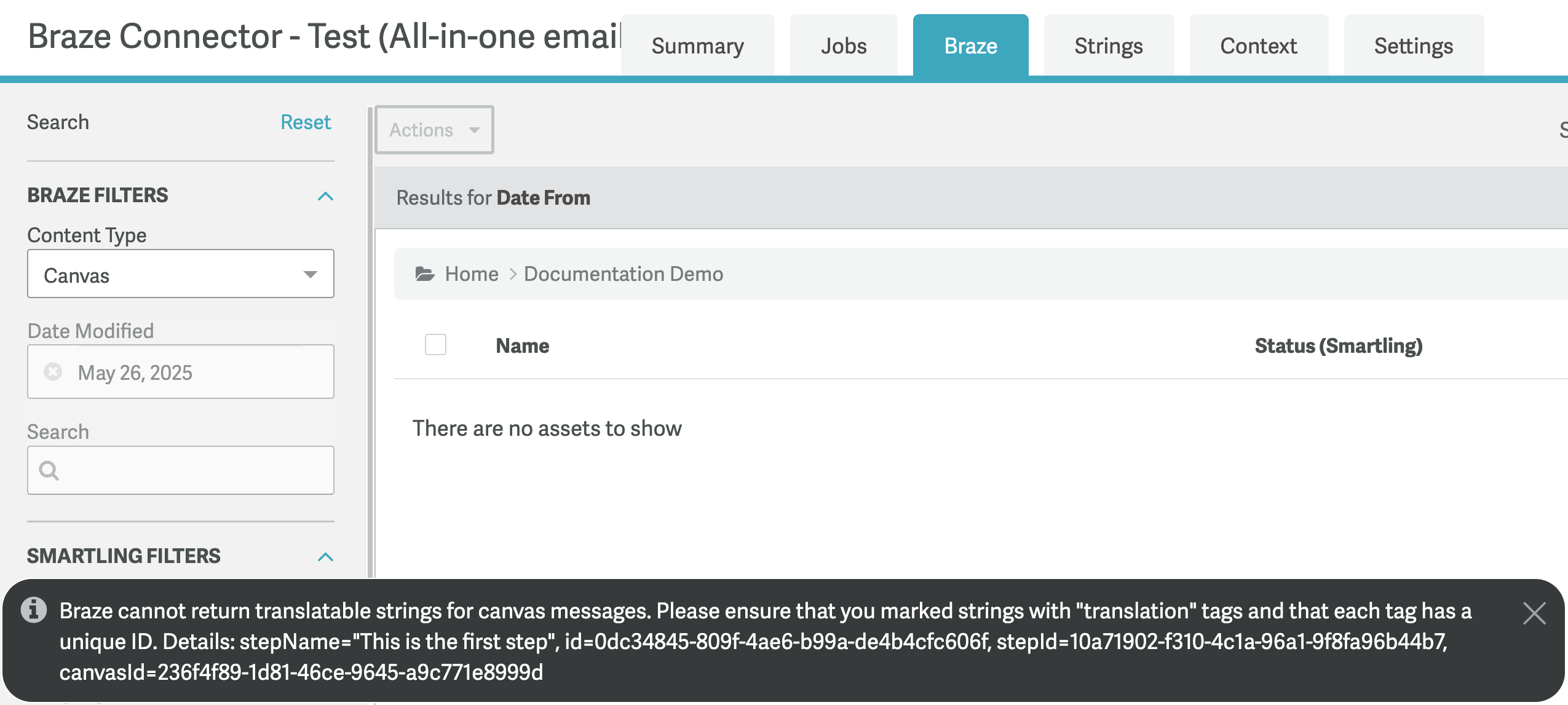Collapse the Braze Filters section

click(325, 196)
